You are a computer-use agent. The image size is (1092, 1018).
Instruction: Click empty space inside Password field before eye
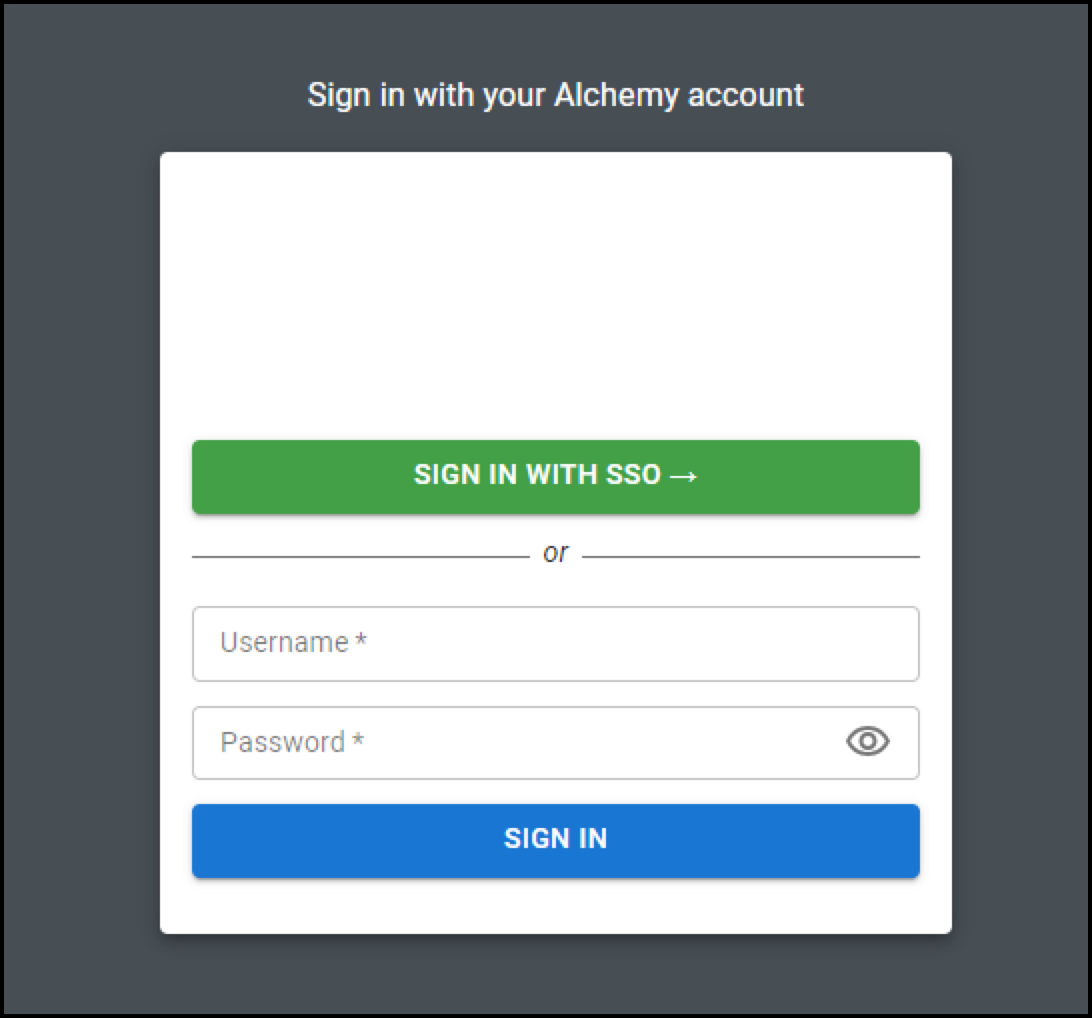click(600, 742)
